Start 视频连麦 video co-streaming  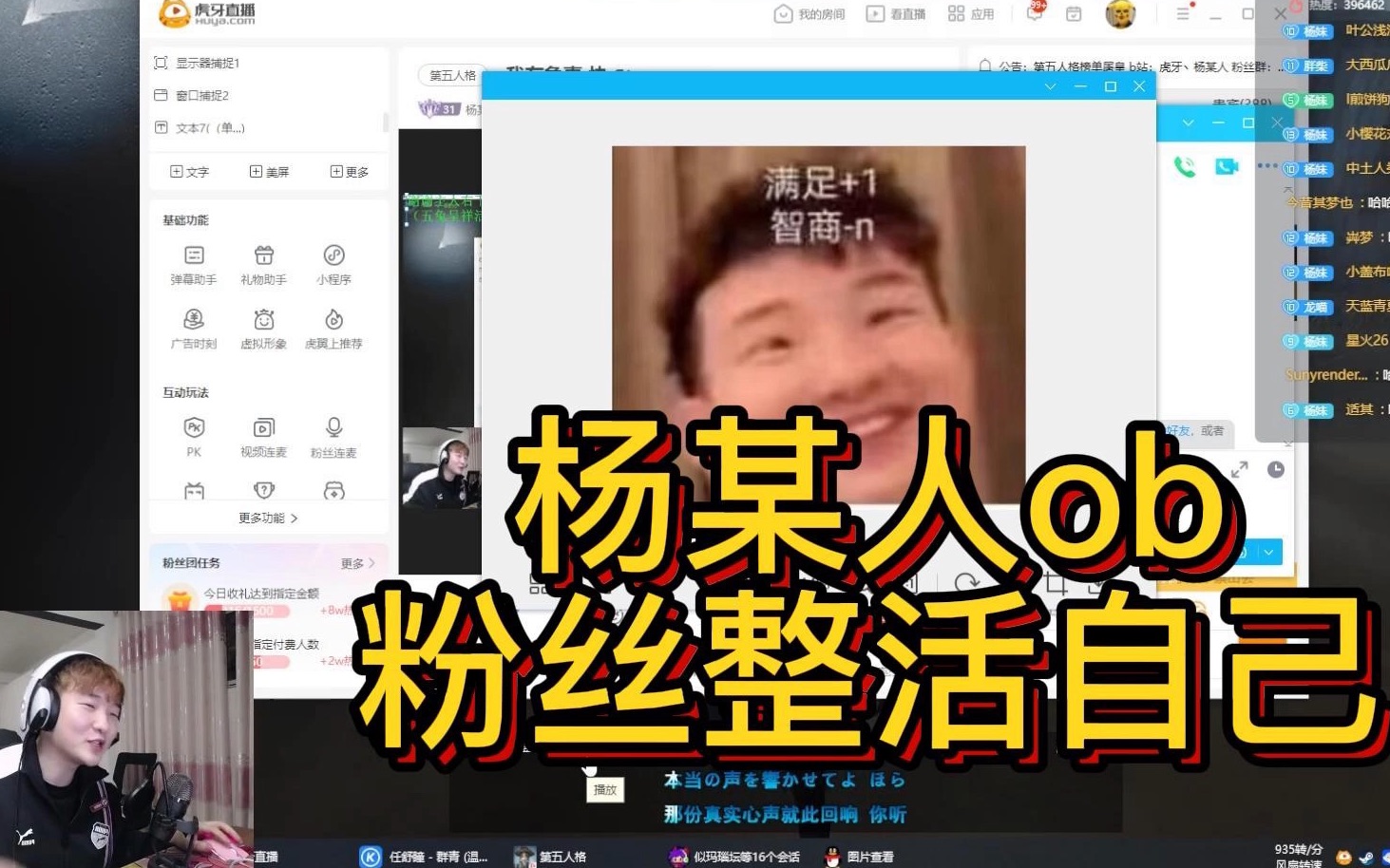click(263, 437)
